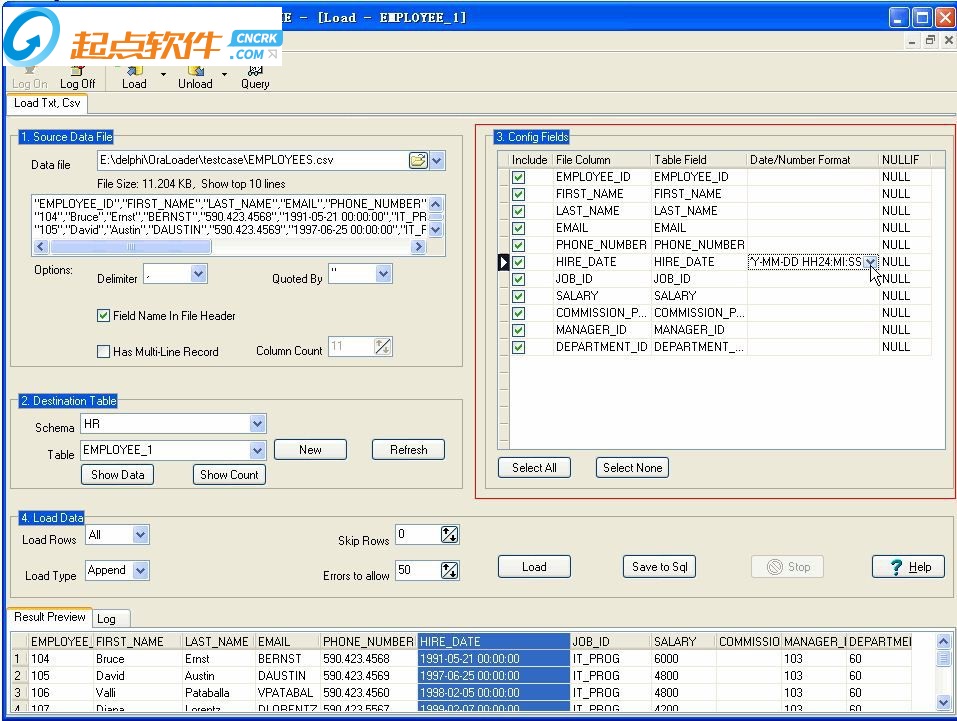Click the Save to Sql button
This screenshot has width=957, height=721.
tap(659, 567)
